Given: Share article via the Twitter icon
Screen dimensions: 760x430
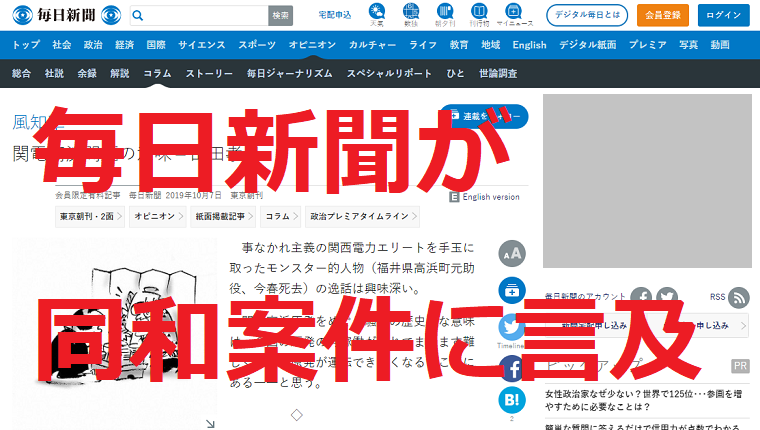Looking at the screenshot, I should click(x=512, y=327).
